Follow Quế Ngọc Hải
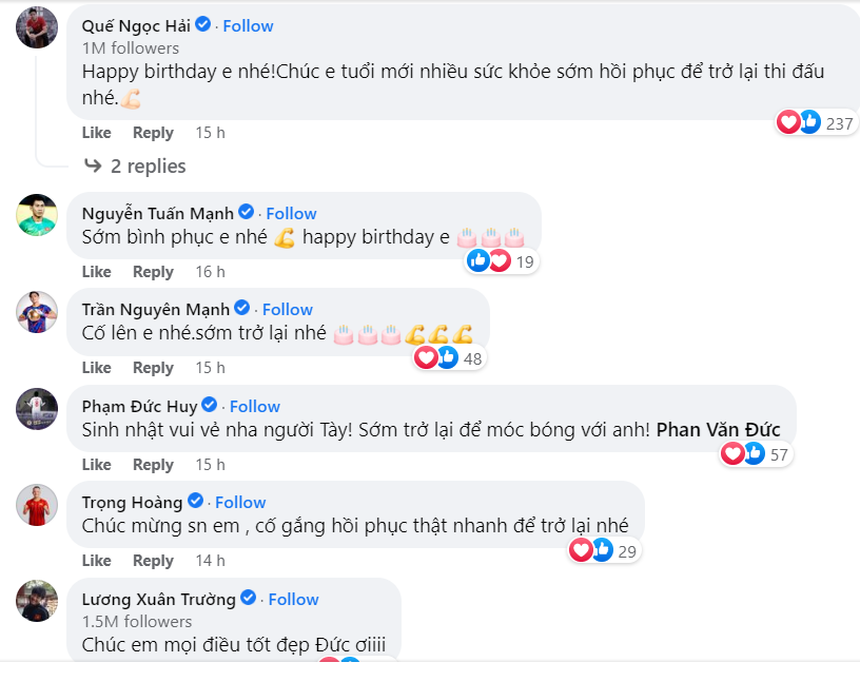This screenshot has width=860, height=682. coord(248,26)
